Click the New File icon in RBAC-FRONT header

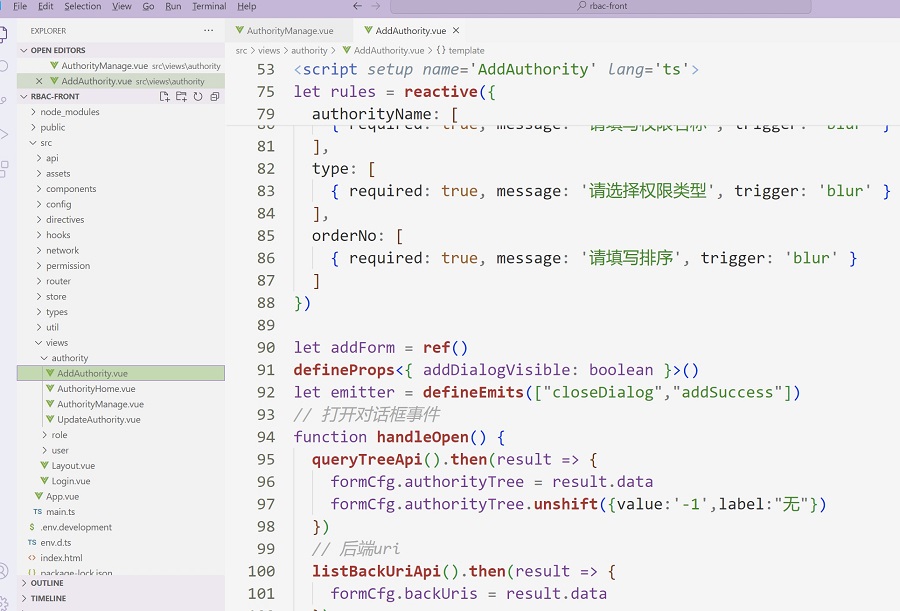[165, 97]
